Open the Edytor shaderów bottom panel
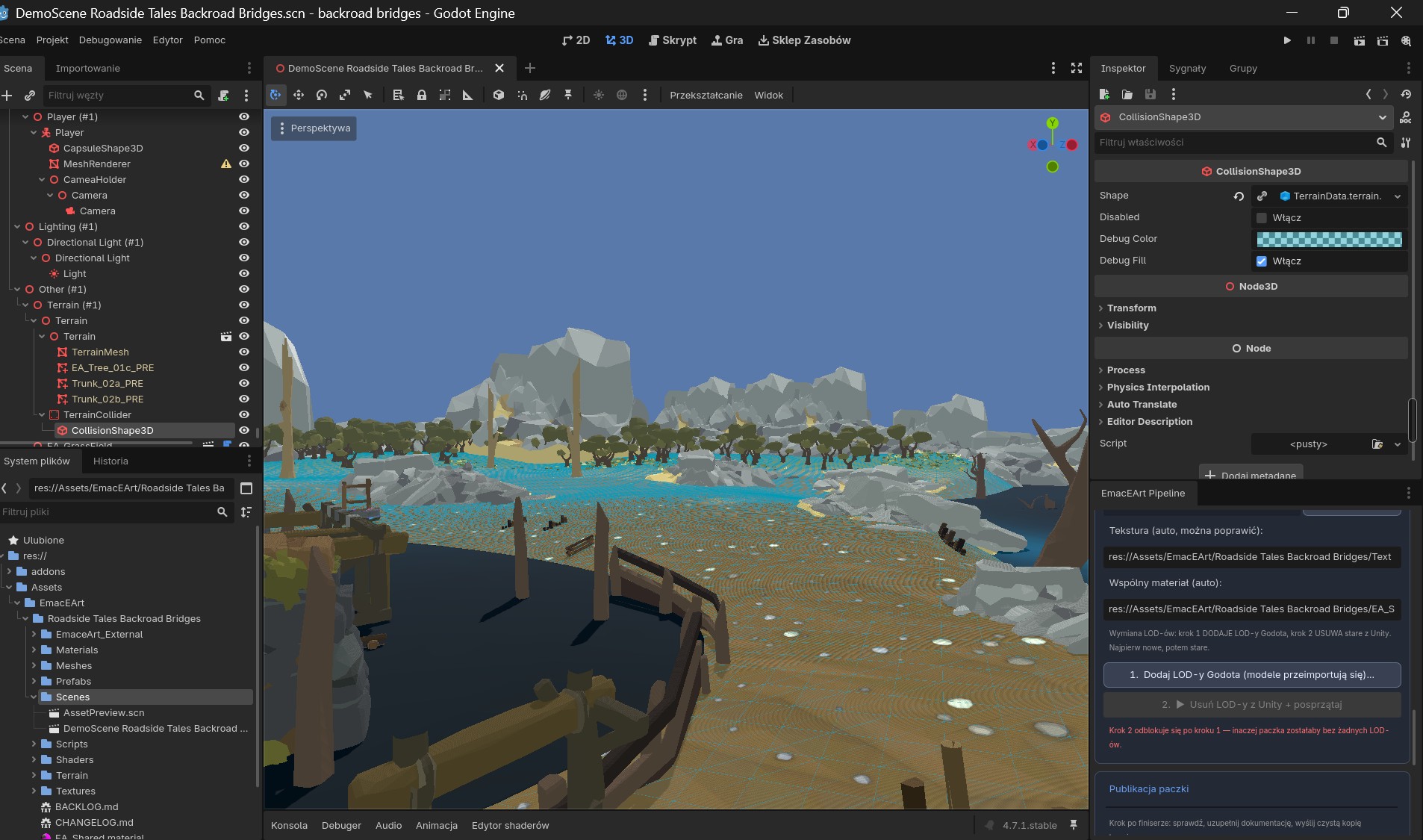1423x840 pixels. pos(510,826)
